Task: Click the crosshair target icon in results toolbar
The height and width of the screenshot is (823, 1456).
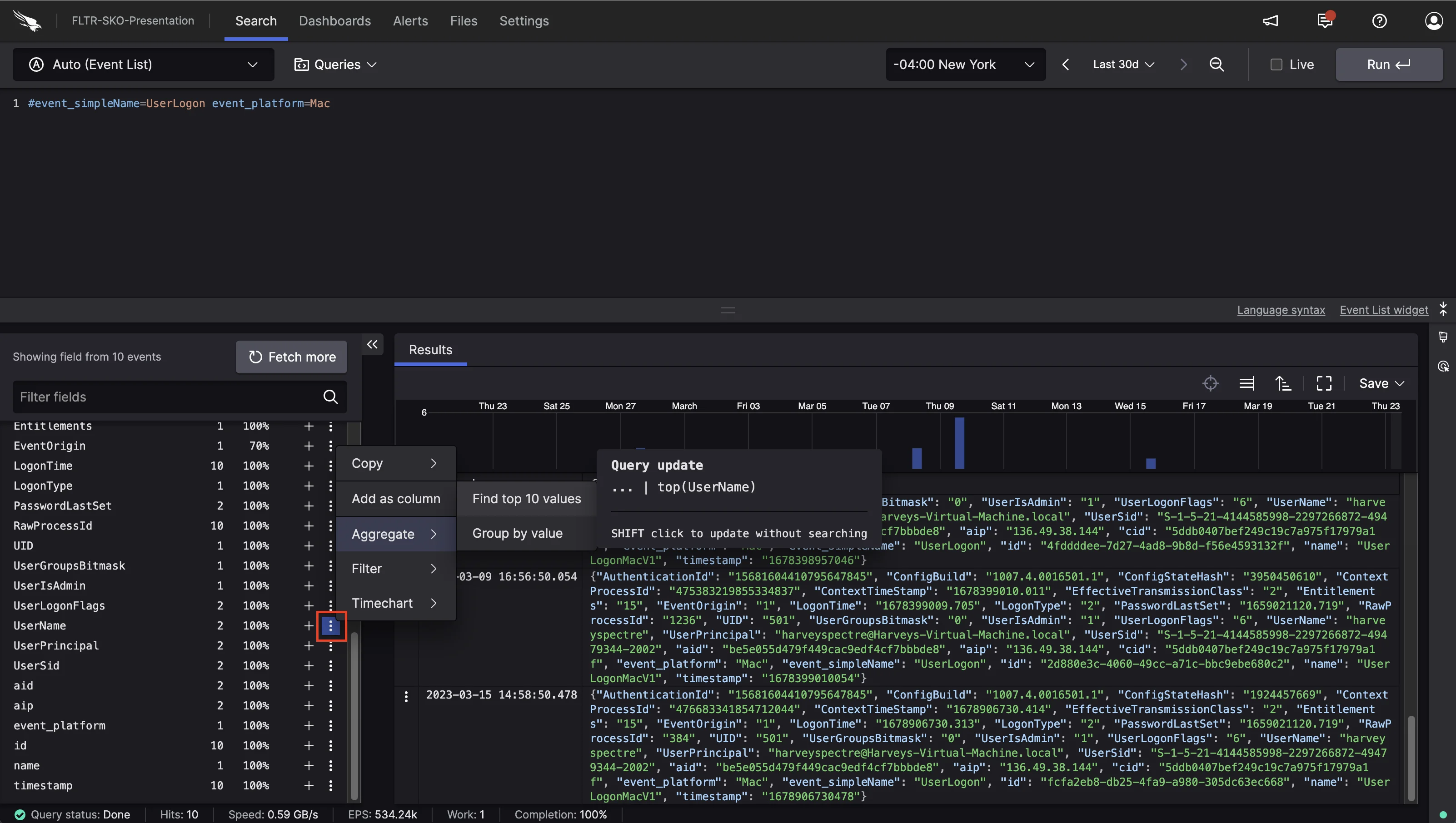Action: (1210, 383)
